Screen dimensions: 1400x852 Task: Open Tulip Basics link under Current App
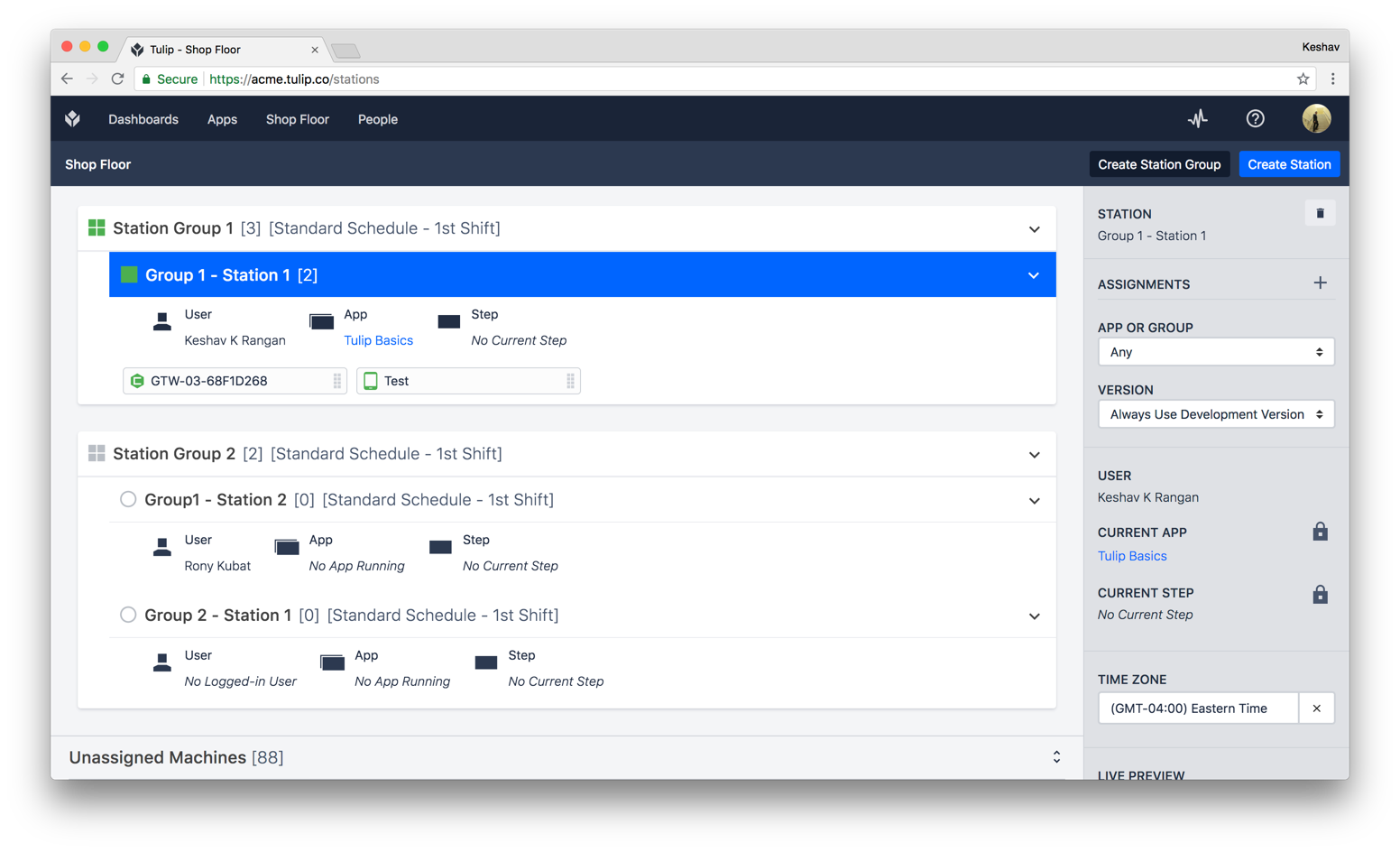pyautogui.click(x=1132, y=556)
